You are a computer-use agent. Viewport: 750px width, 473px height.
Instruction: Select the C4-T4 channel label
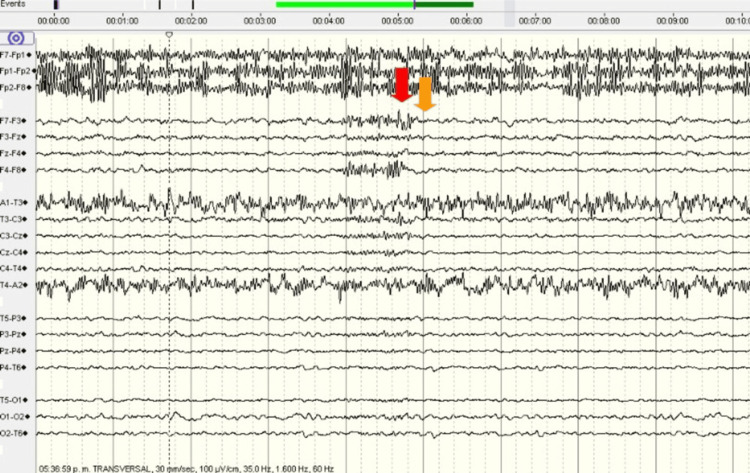tap(11, 268)
